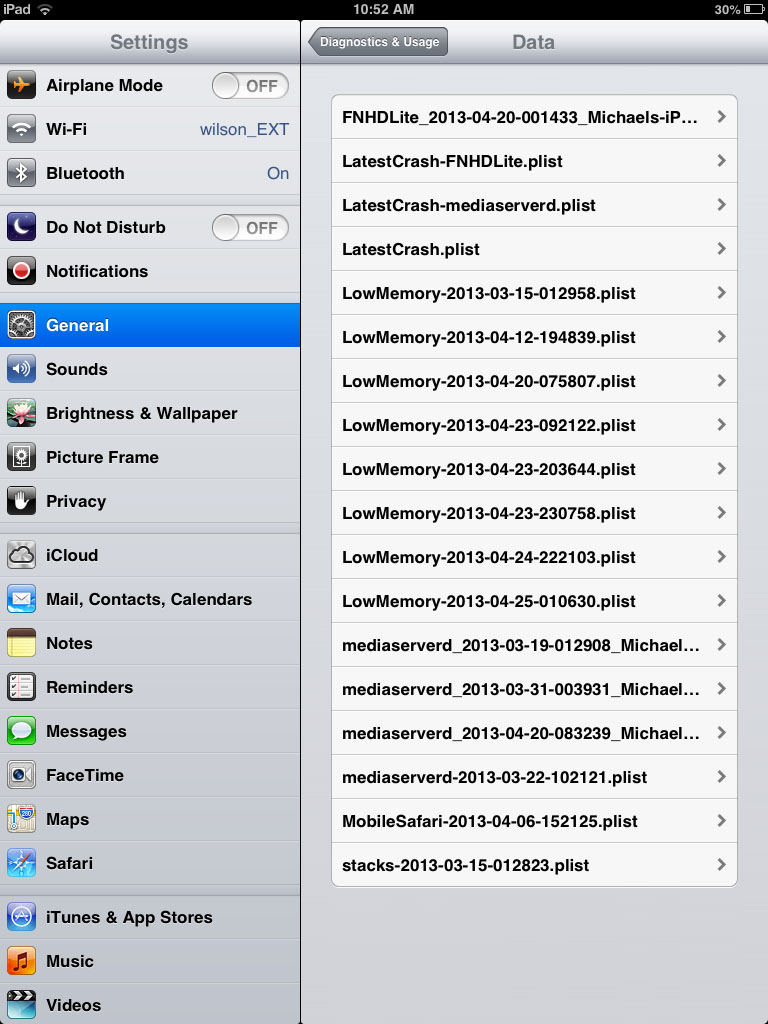Select Brightness & Wallpaper settings

150,413
